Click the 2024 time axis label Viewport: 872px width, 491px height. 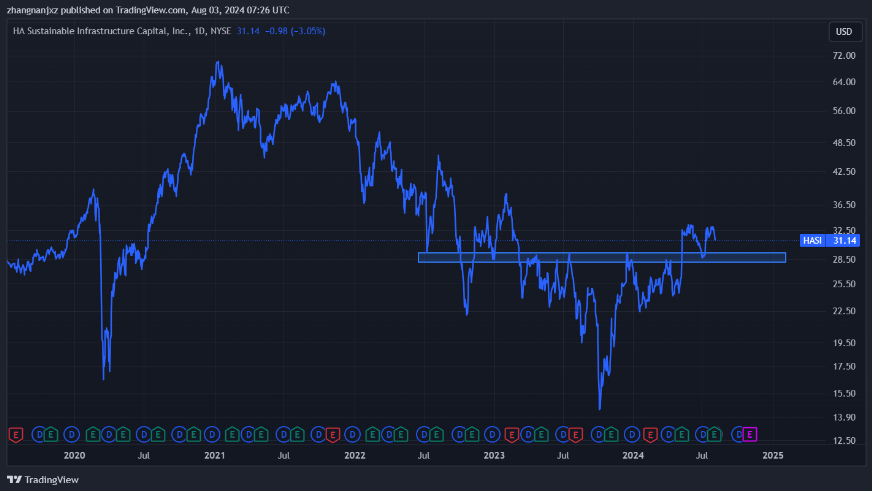pos(633,455)
